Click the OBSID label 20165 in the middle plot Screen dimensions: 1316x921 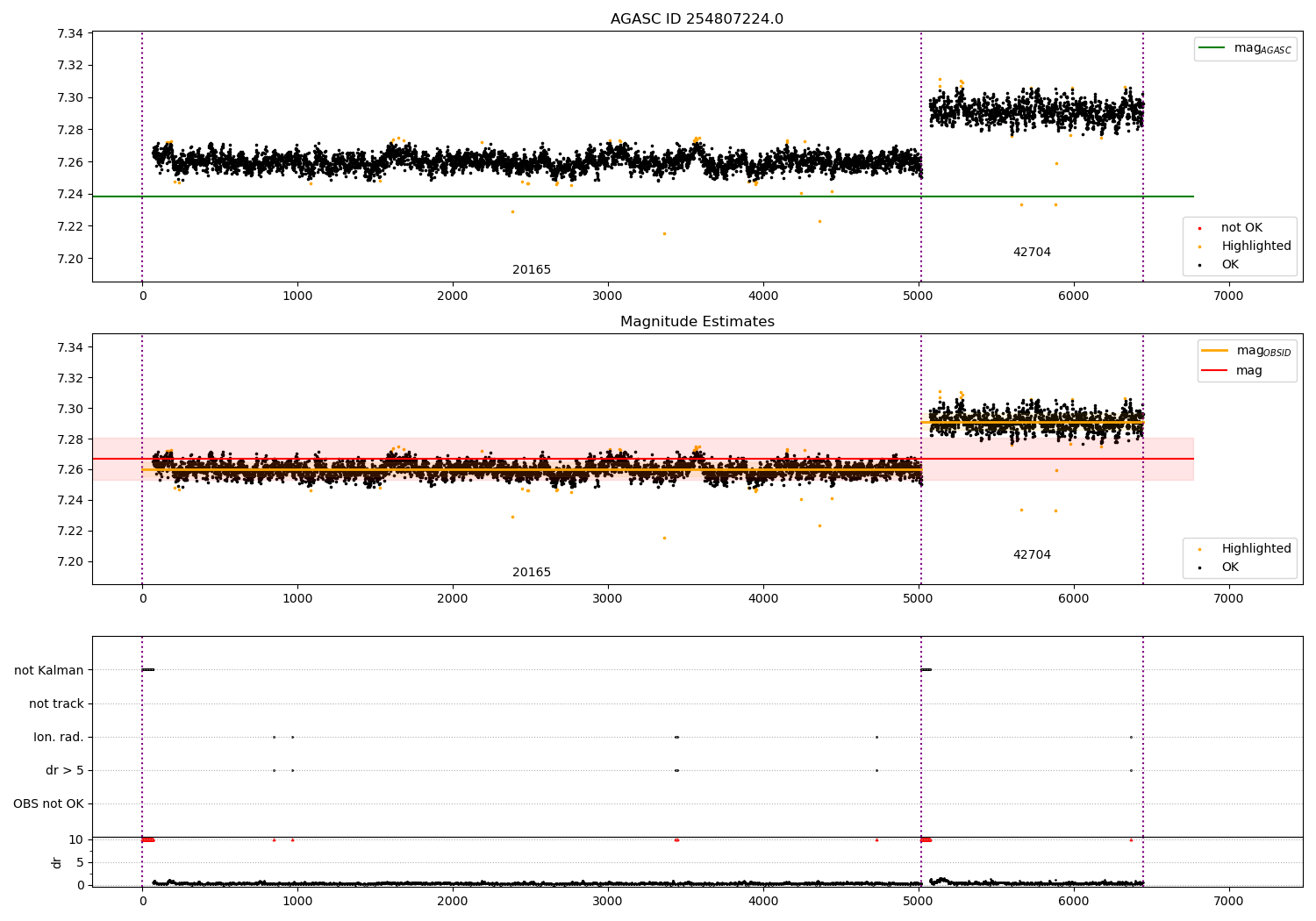532,573
